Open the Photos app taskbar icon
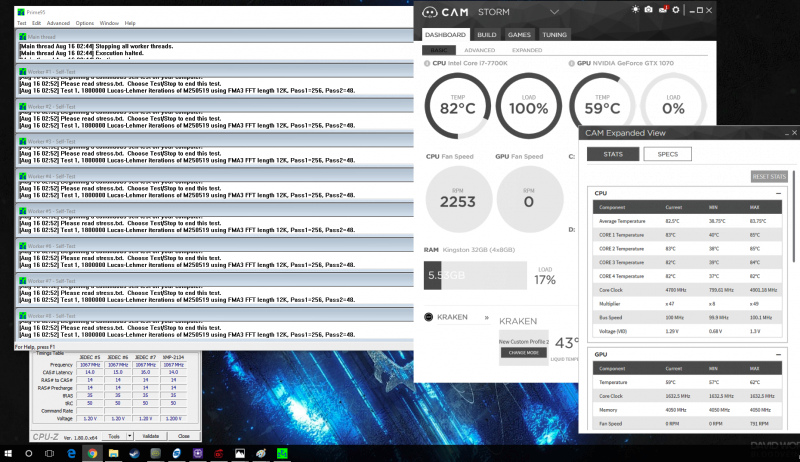 [240, 453]
